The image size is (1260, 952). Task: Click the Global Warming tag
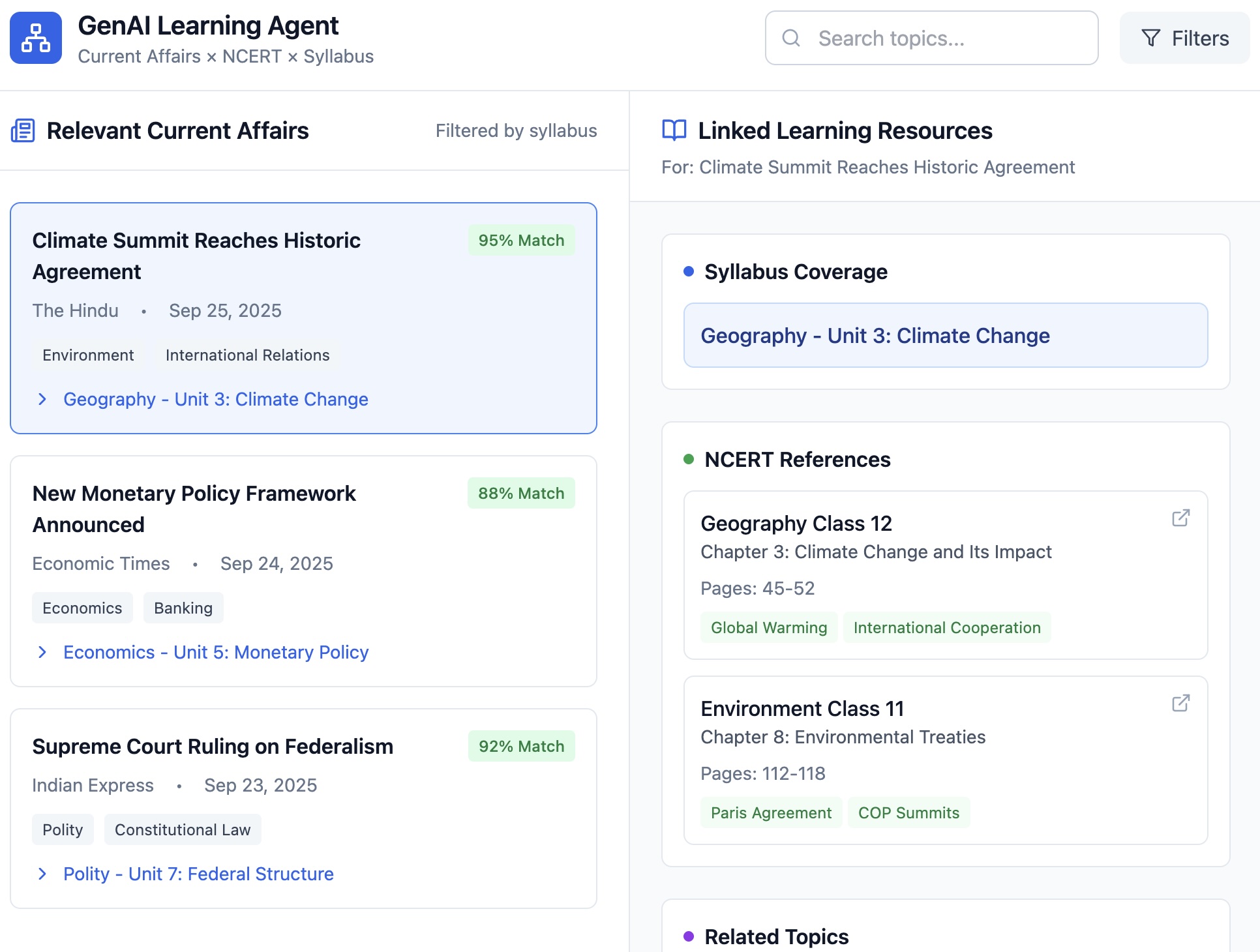coord(768,628)
